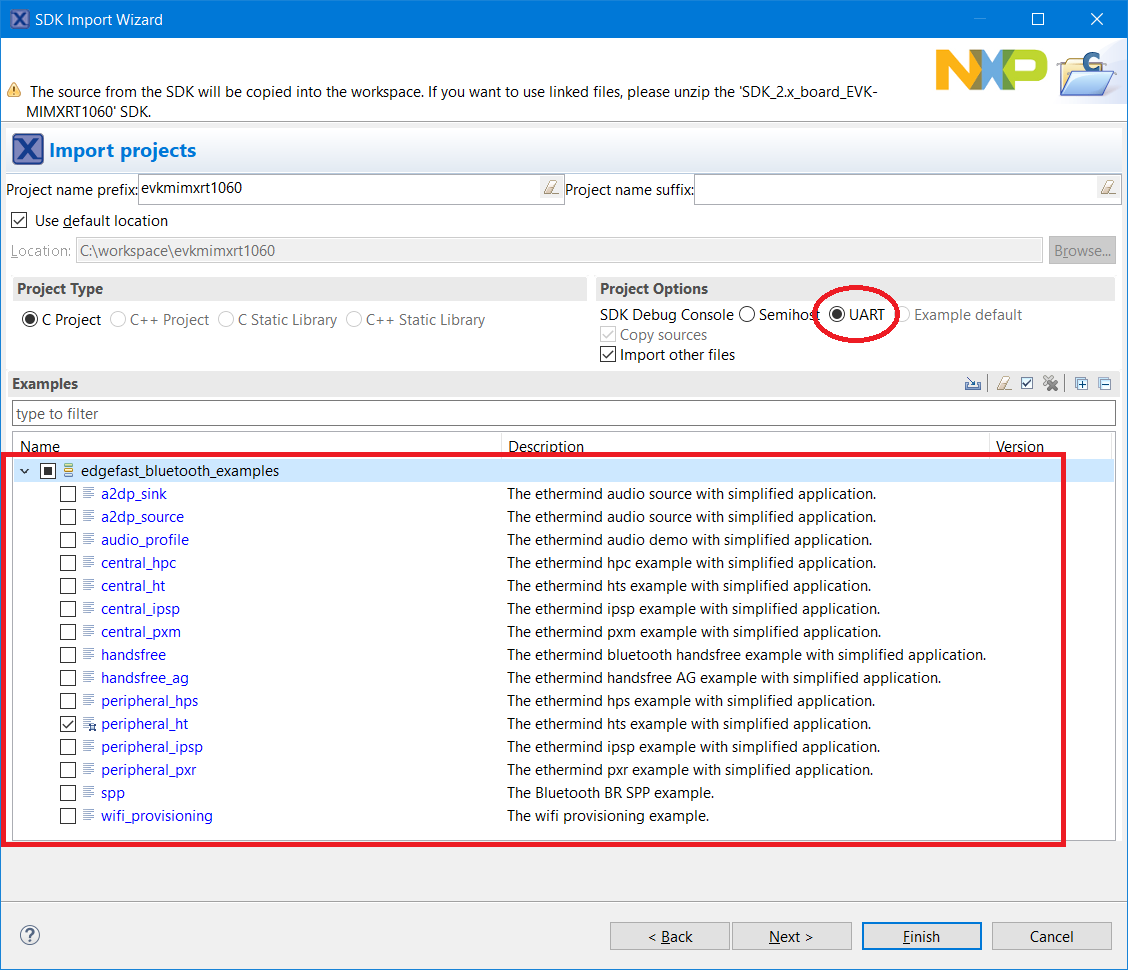Check the a2dp_sink example checkbox
This screenshot has height=970, width=1128.
[x=68, y=494]
